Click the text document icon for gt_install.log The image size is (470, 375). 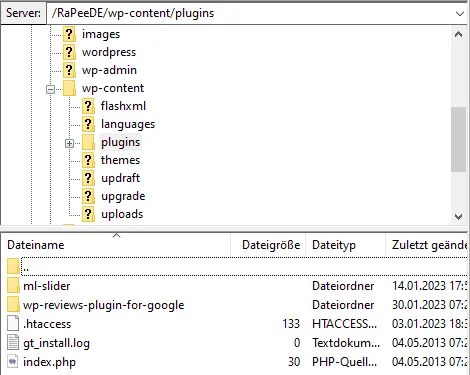13,343
